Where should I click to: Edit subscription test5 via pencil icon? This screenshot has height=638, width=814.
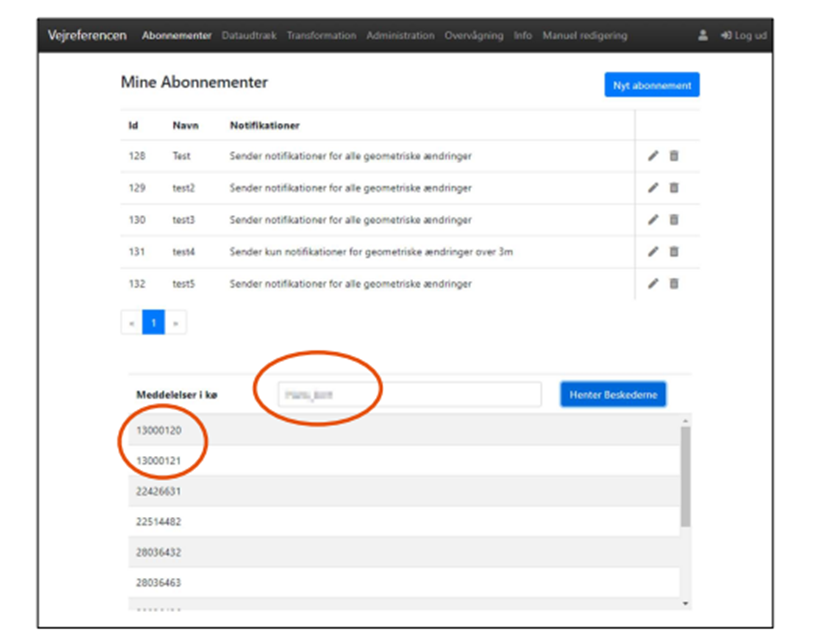click(x=653, y=284)
